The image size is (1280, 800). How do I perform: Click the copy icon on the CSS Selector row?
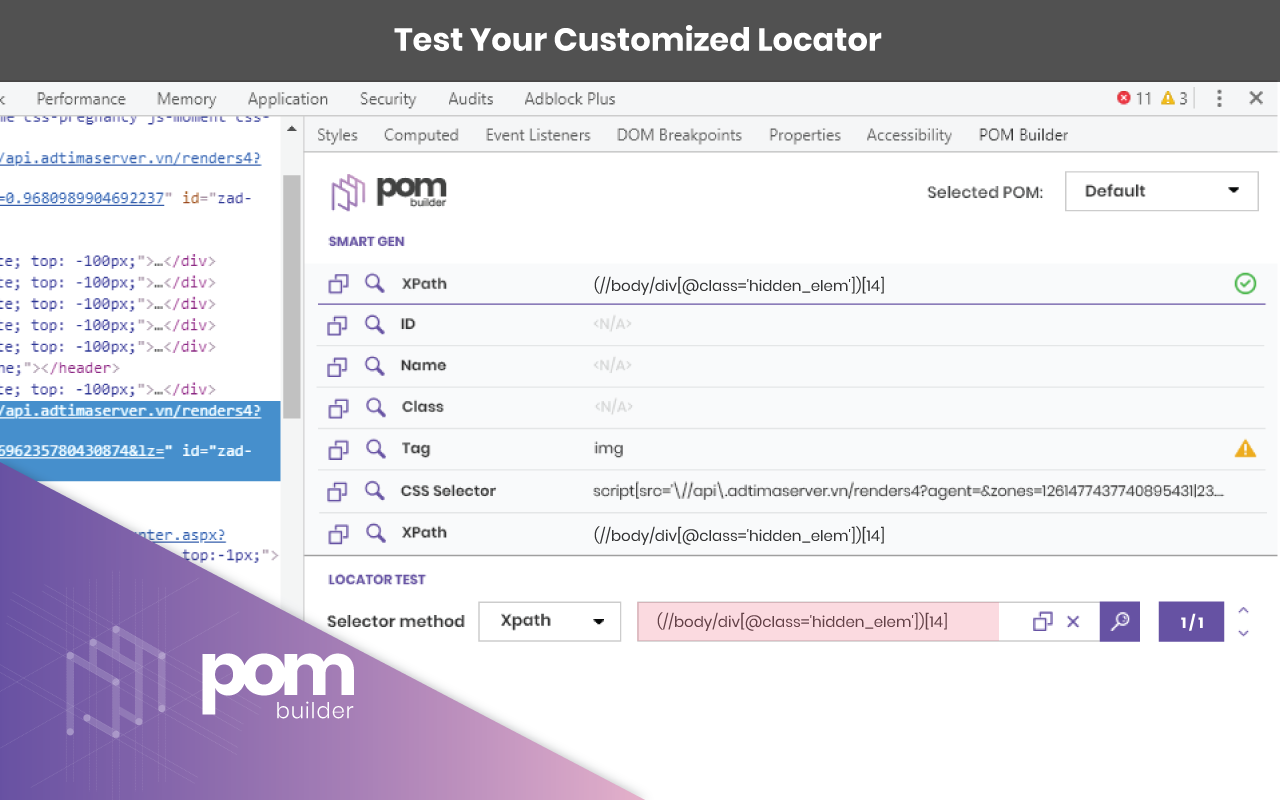tap(338, 491)
